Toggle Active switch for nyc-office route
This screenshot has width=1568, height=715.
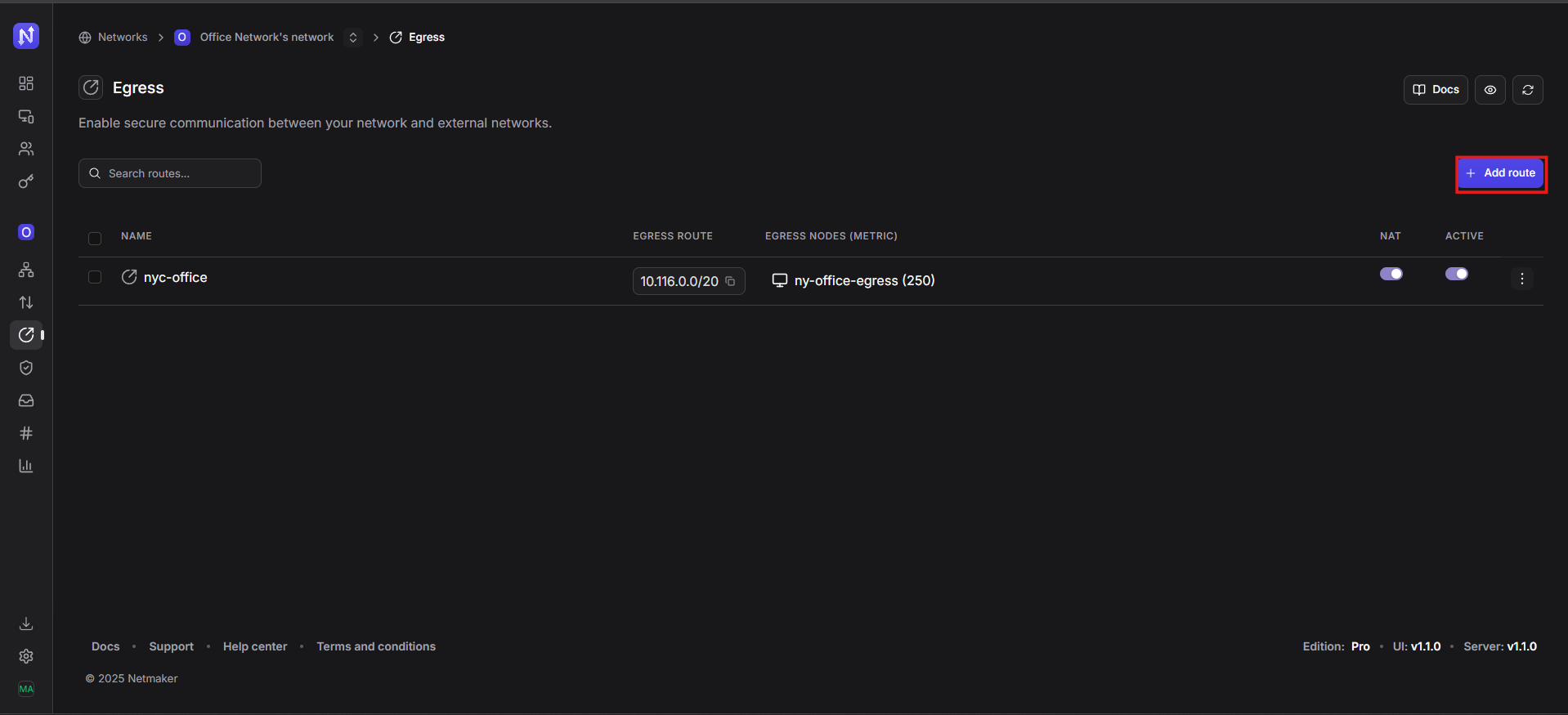[1456, 274]
